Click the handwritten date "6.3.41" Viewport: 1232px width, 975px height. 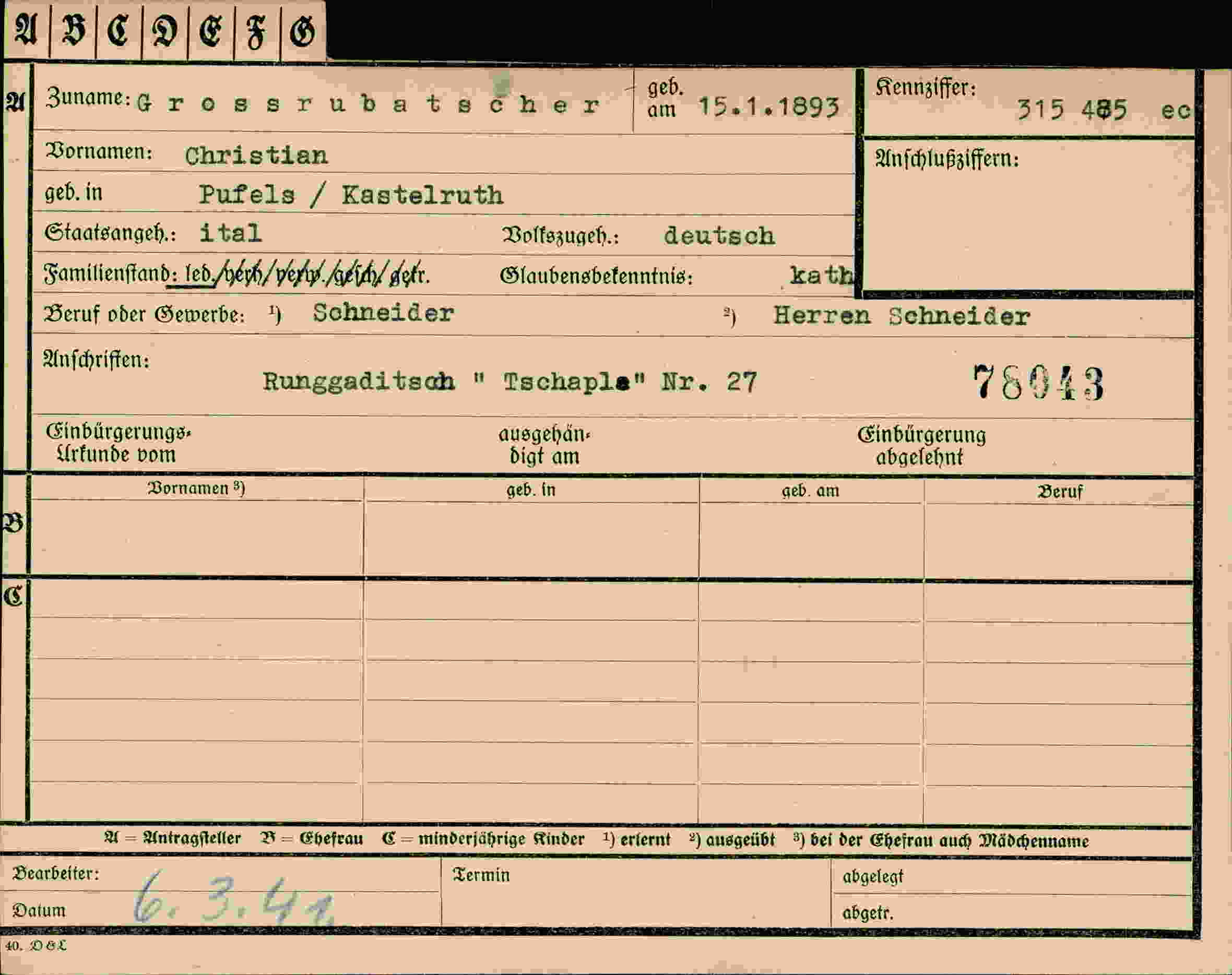[x=234, y=900]
